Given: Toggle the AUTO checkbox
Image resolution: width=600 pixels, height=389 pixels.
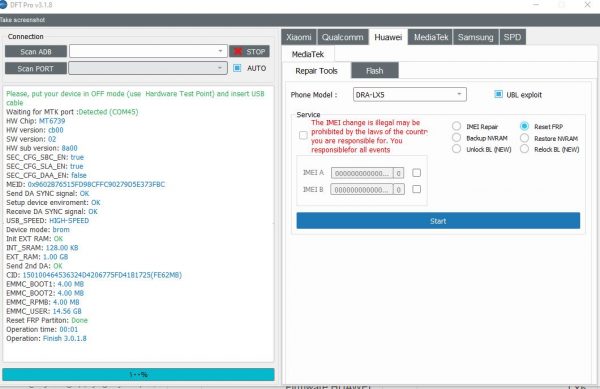Looking at the screenshot, I should [237, 68].
